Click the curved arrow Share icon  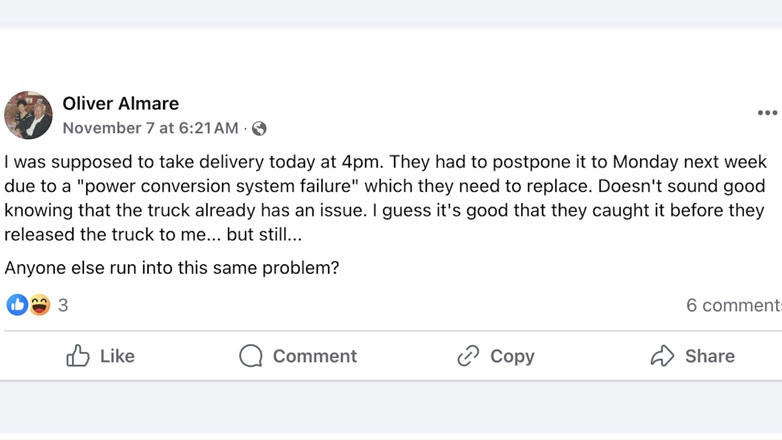[662, 356]
